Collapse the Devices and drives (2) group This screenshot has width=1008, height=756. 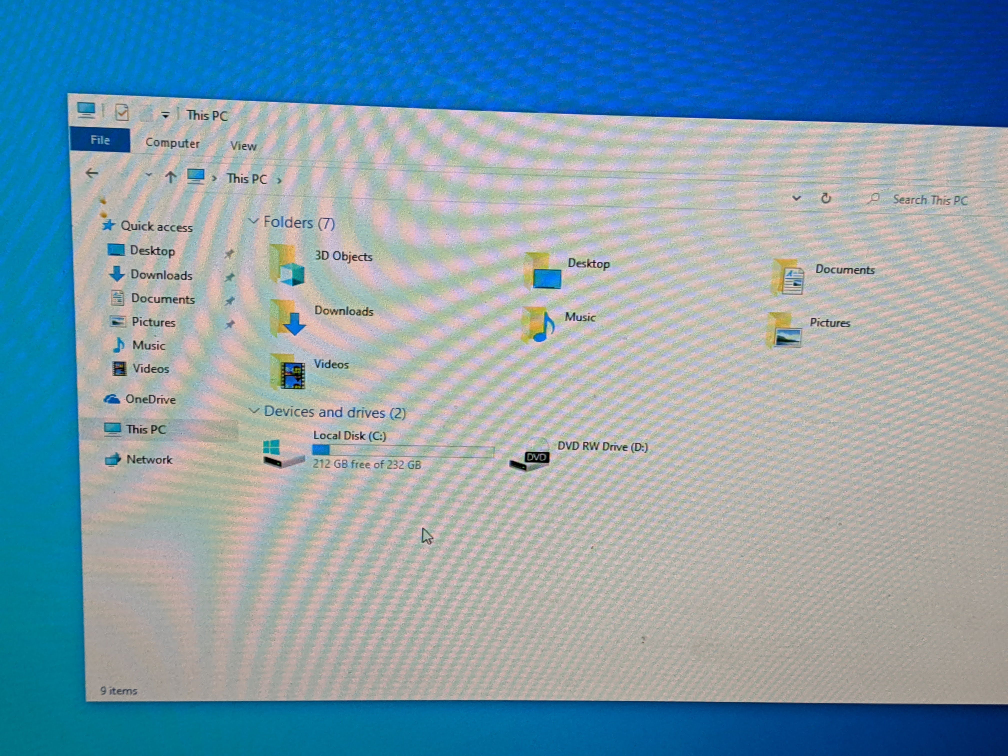pyautogui.click(x=254, y=410)
